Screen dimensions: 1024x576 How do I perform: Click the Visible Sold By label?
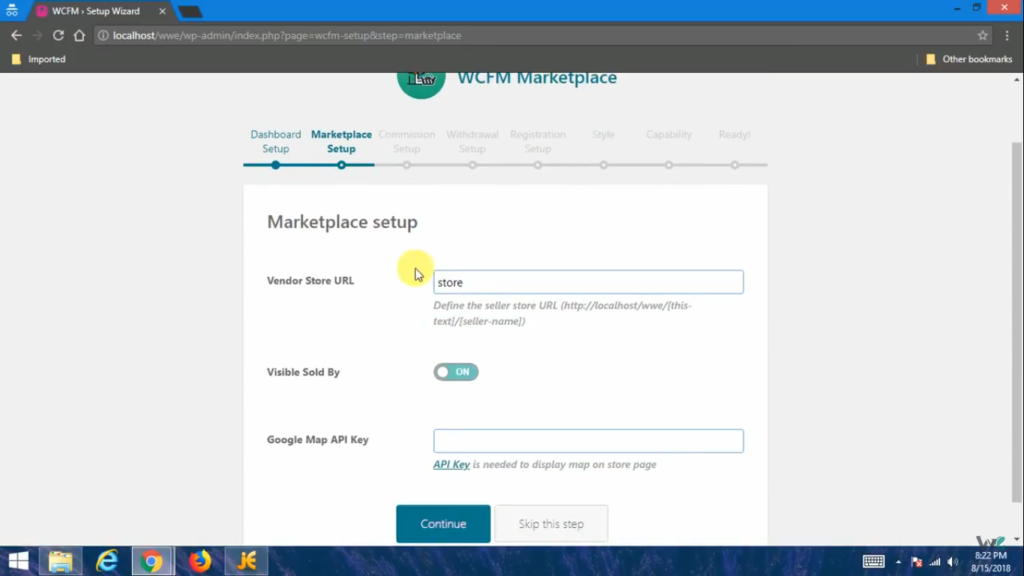303,372
